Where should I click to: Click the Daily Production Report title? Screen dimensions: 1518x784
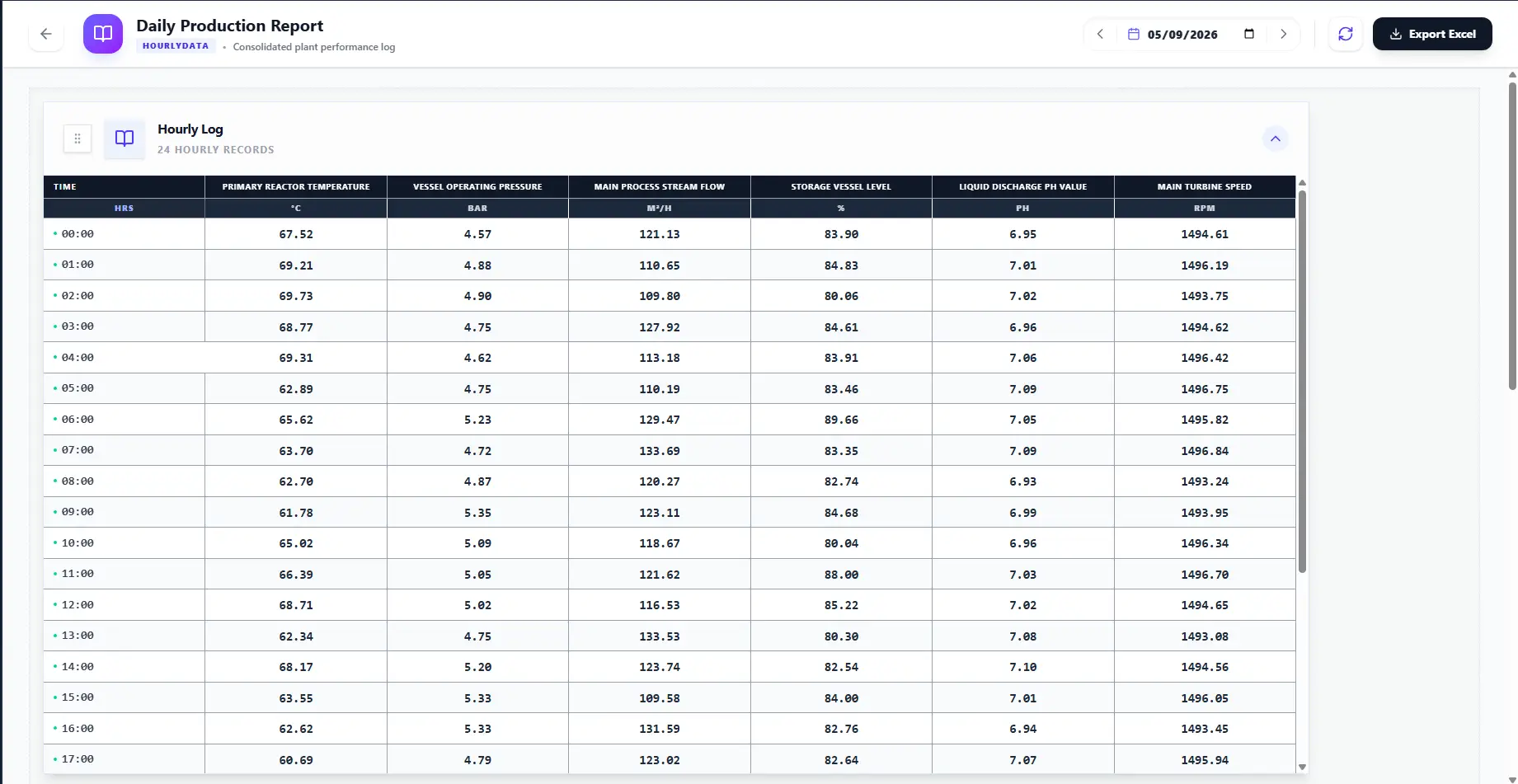coord(230,26)
